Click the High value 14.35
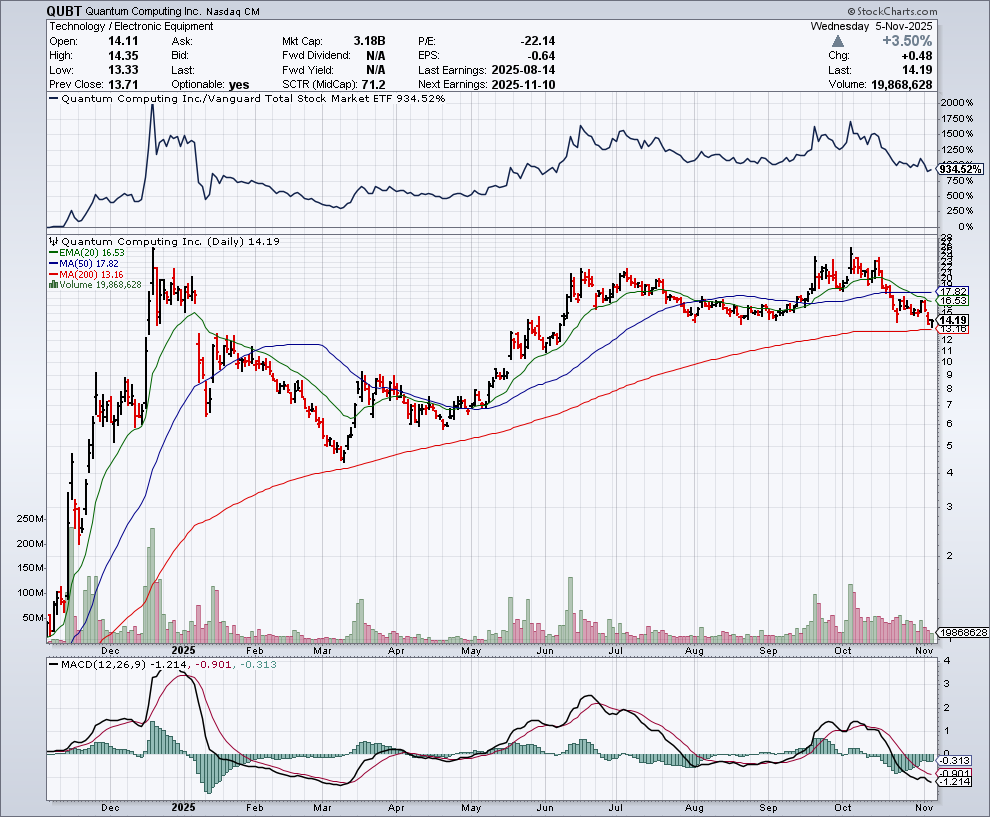Image resolution: width=990 pixels, height=817 pixels. click(x=123, y=56)
